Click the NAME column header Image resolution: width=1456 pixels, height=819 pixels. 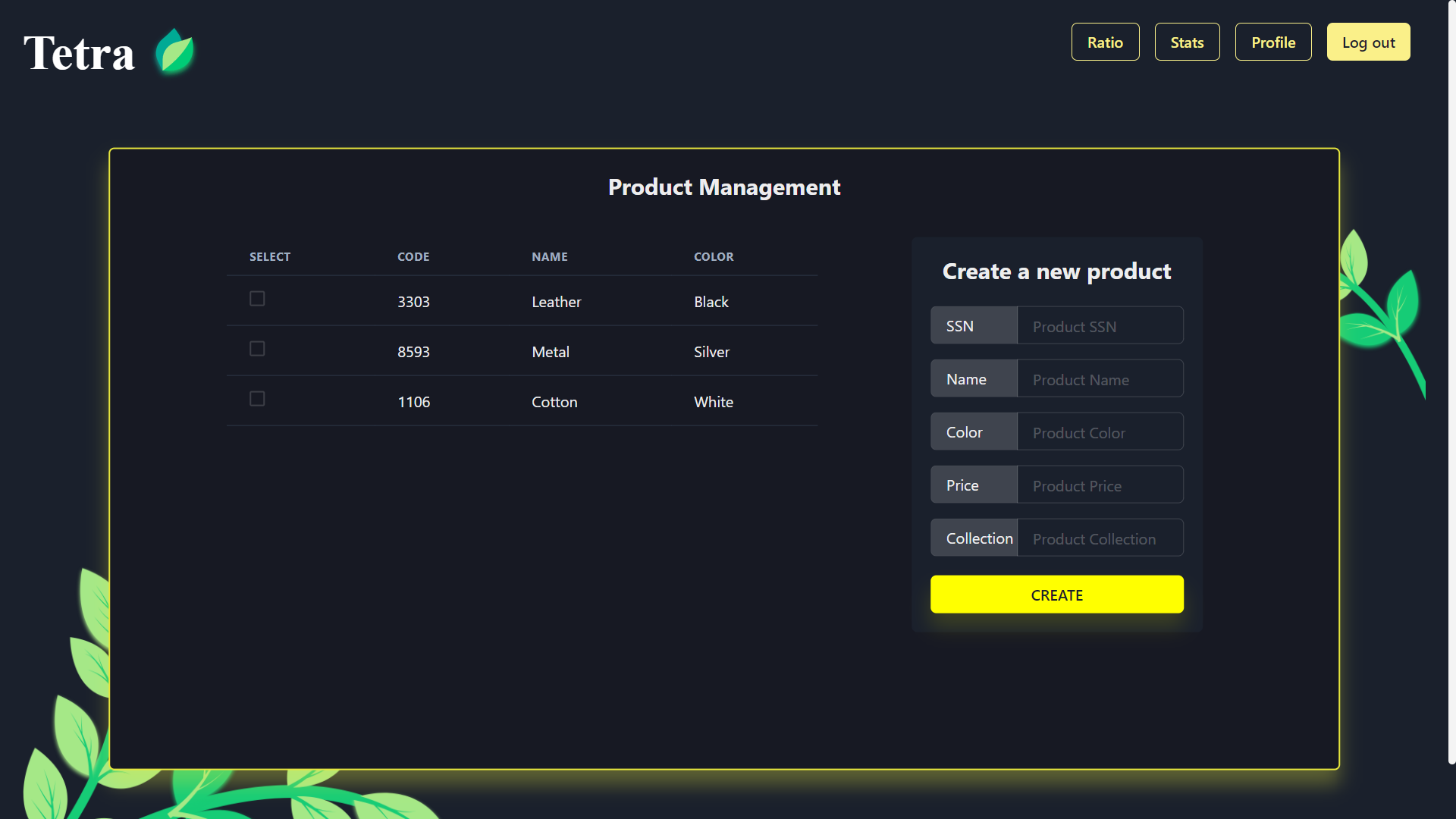549,257
